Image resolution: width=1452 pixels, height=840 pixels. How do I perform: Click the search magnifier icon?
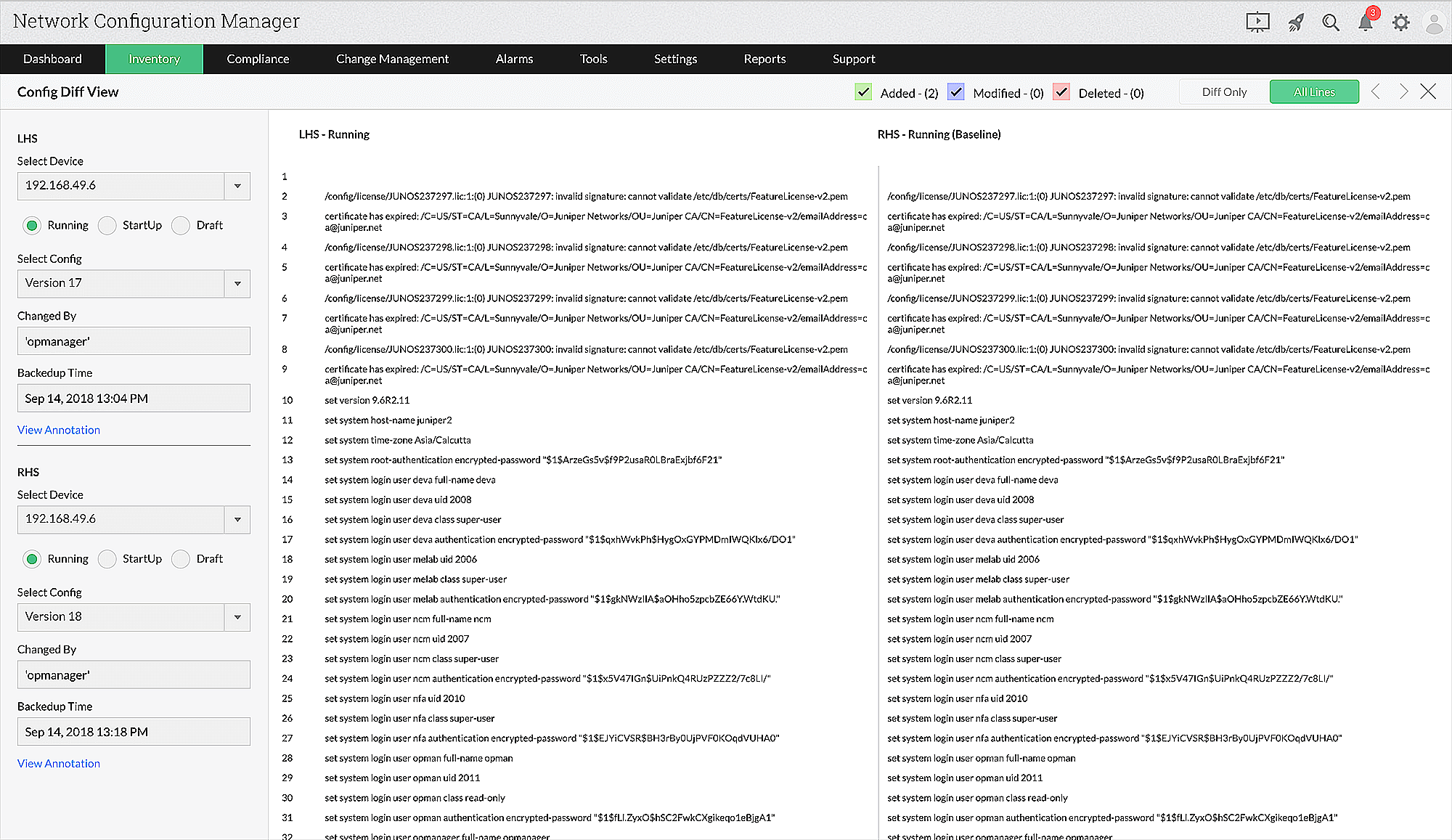tap(1331, 22)
